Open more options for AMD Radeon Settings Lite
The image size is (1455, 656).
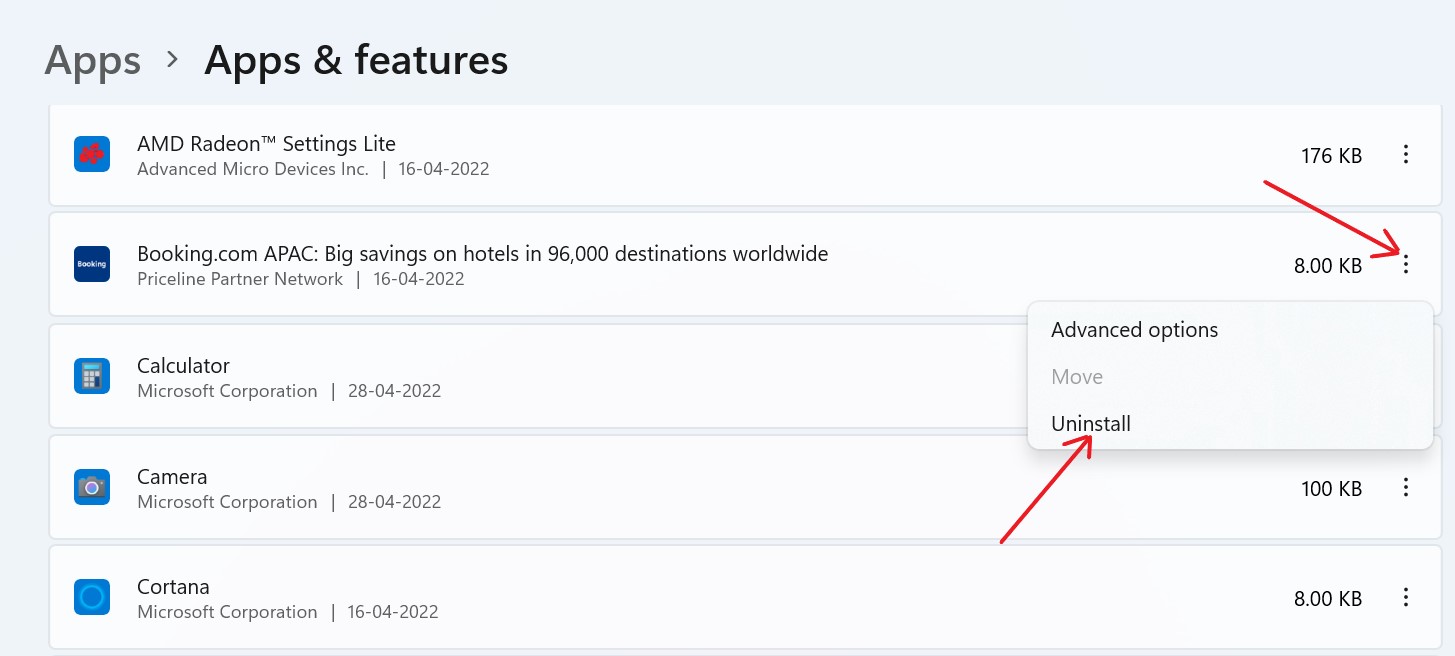point(1406,155)
